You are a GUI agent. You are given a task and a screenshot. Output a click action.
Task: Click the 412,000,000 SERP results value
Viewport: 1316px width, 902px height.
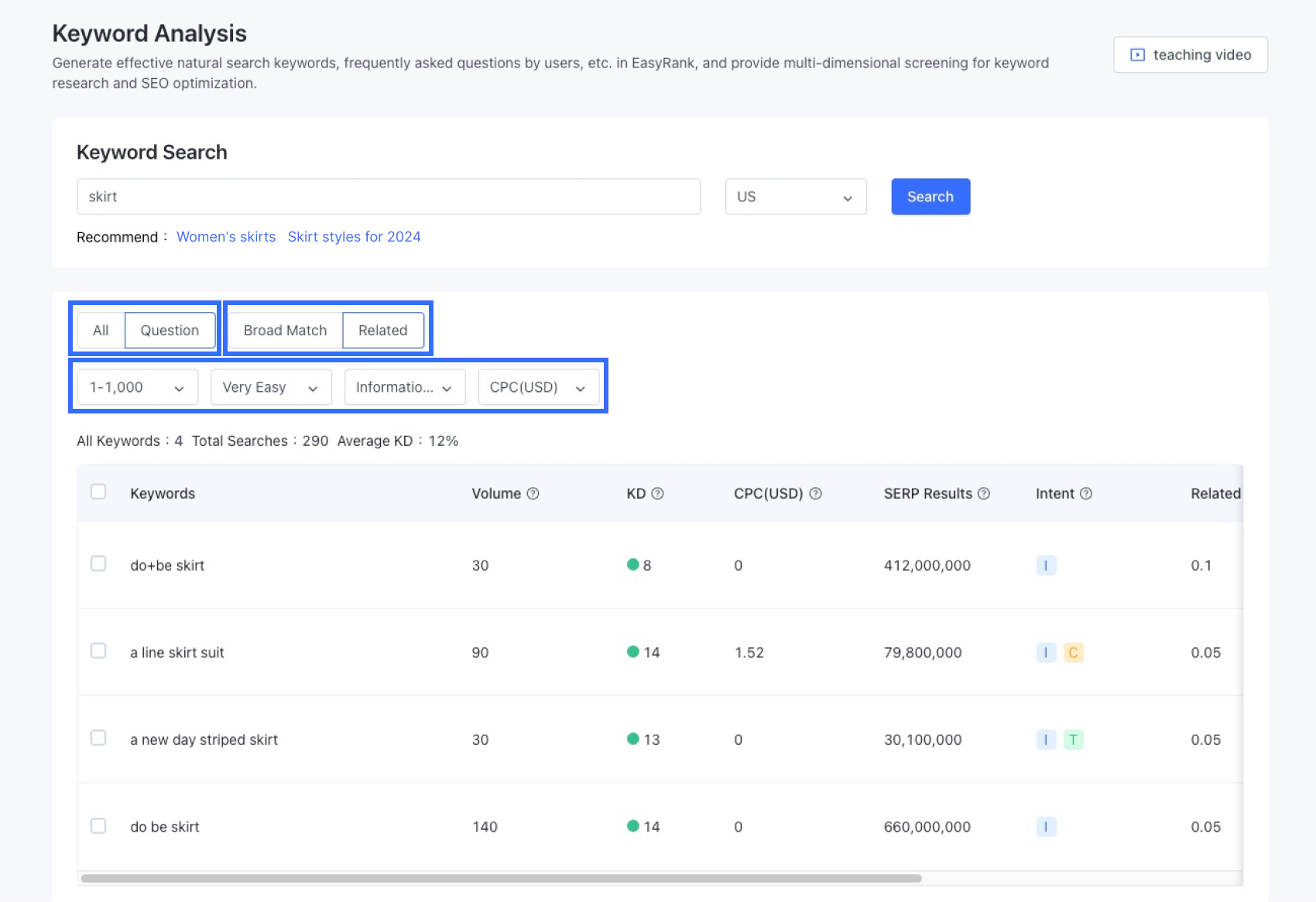(927, 565)
